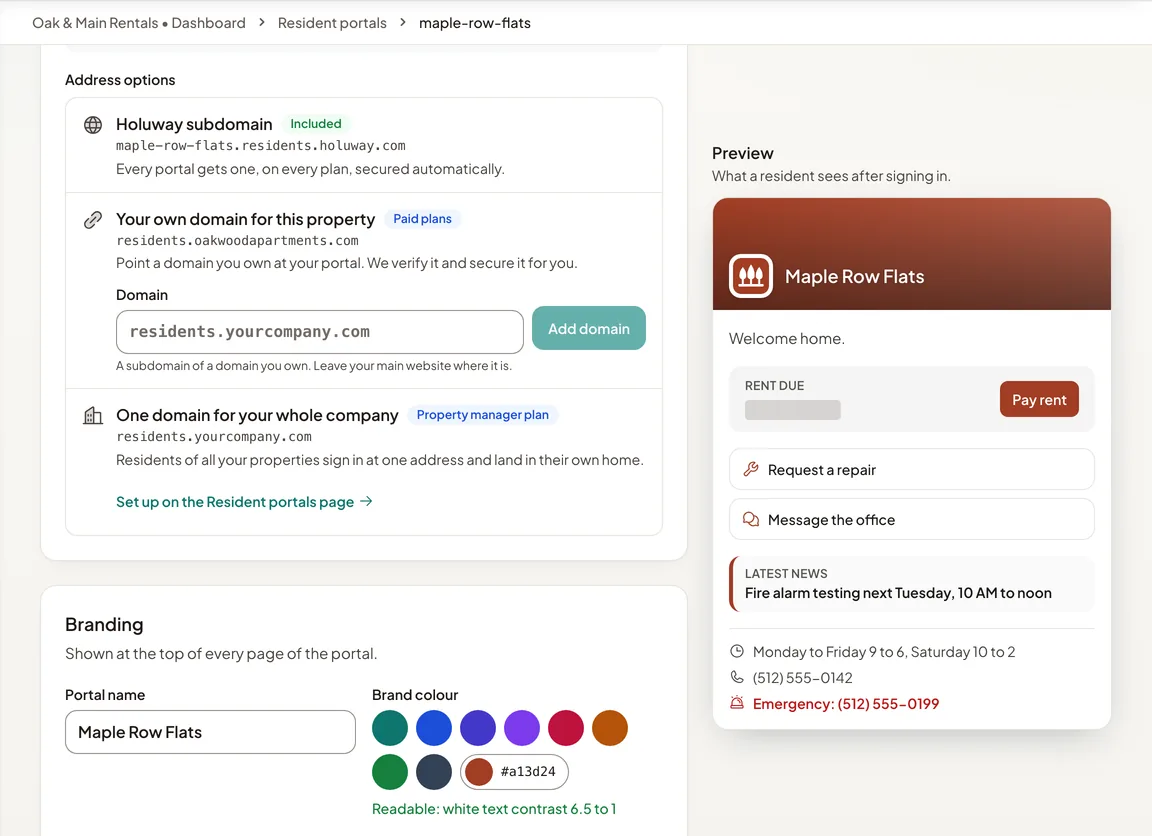This screenshot has width=1152, height=836.
Task: Choose the blue brand colour swatch
Action: (434, 728)
